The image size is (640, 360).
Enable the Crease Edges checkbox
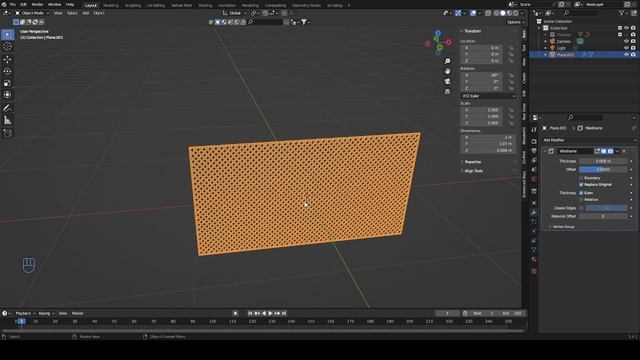click(581, 208)
